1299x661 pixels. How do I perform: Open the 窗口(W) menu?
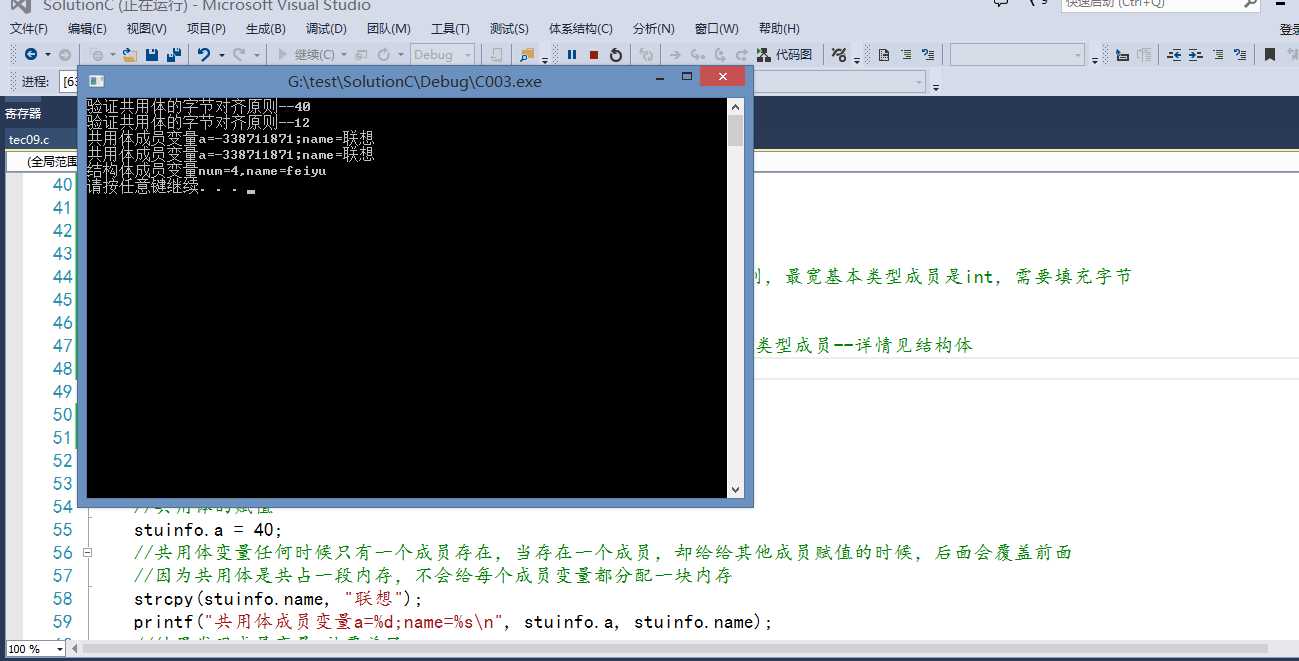pyautogui.click(x=716, y=28)
